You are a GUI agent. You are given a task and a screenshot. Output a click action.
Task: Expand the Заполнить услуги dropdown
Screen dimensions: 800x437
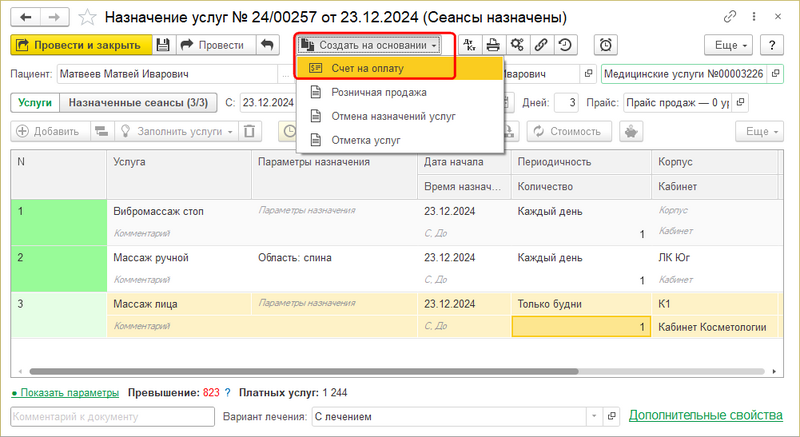(x=176, y=132)
